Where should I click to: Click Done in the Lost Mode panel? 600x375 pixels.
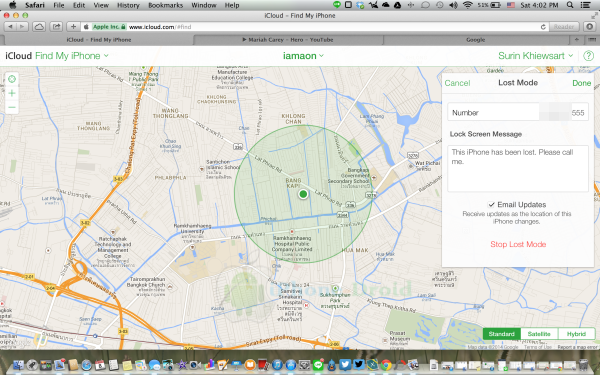tap(581, 83)
